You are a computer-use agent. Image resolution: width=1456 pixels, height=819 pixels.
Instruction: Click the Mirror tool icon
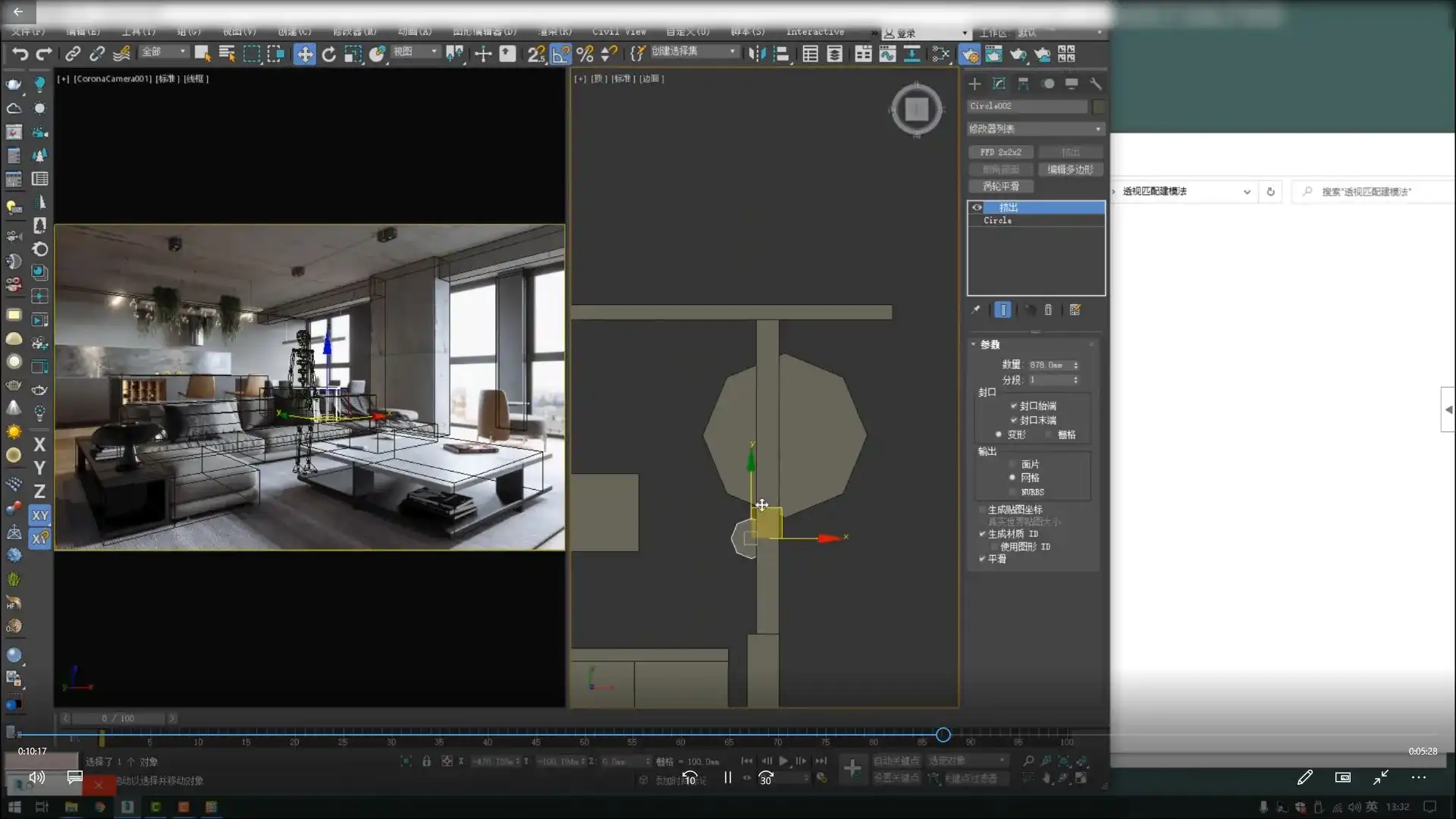(x=756, y=54)
